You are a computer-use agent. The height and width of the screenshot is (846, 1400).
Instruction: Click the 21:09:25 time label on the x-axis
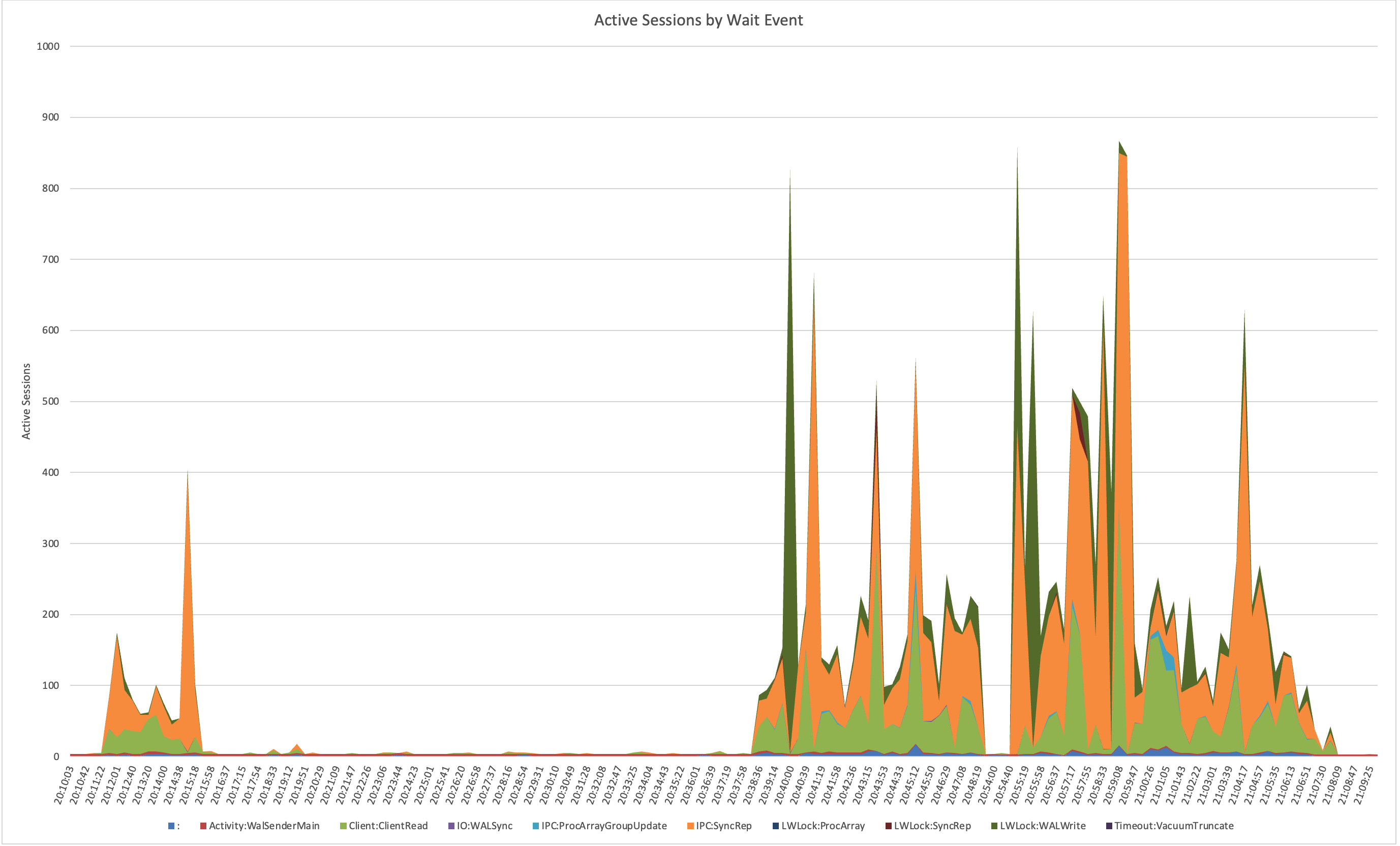pyautogui.click(x=1362, y=785)
